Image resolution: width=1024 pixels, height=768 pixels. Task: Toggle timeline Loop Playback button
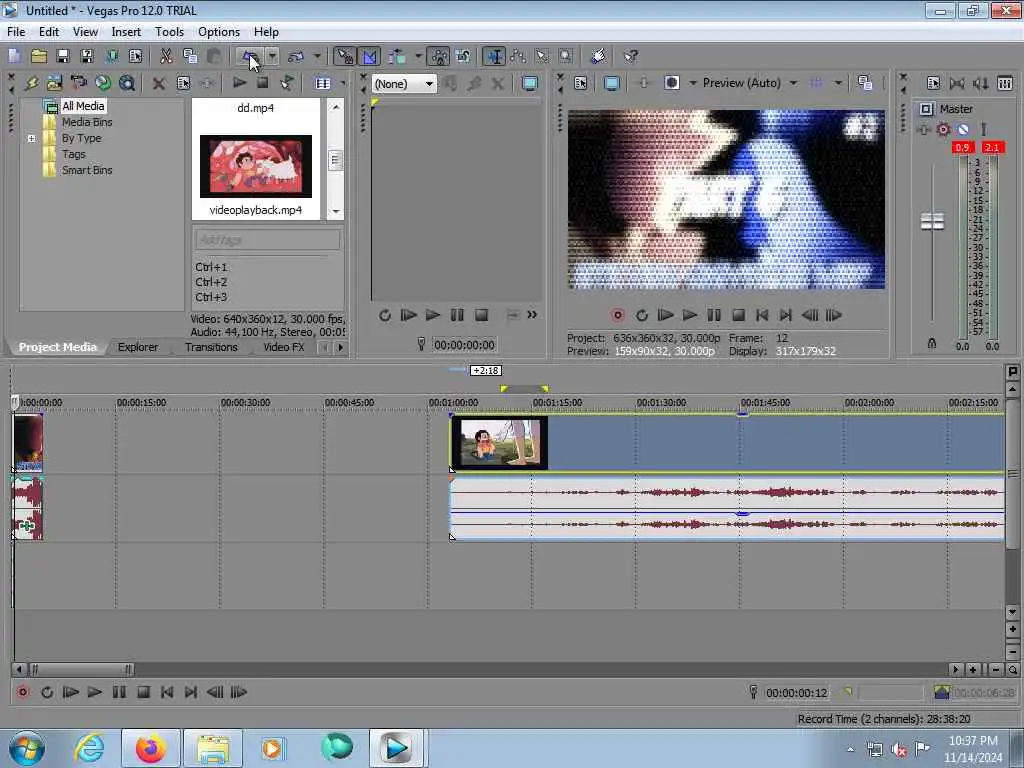(46, 692)
